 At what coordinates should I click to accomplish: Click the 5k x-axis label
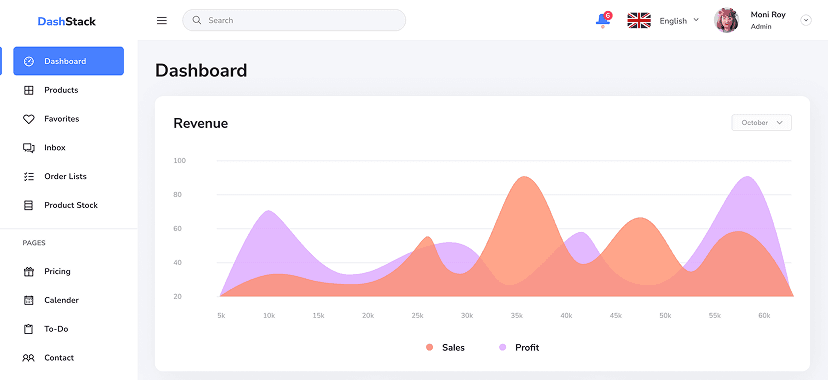[221, 316]
